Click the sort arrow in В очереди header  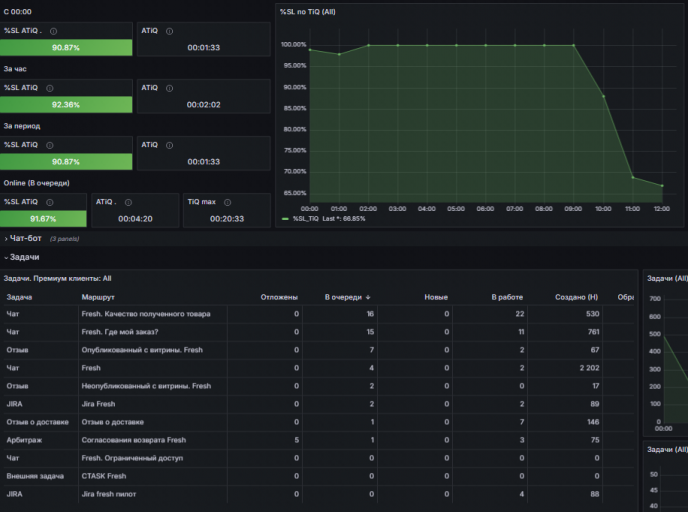coord(369,297)
